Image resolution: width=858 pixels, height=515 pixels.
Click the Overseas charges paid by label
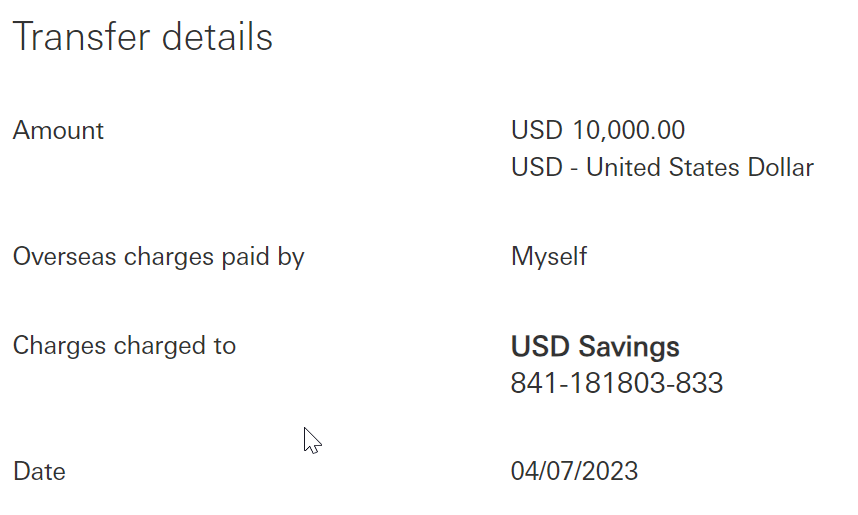[158, 257]
